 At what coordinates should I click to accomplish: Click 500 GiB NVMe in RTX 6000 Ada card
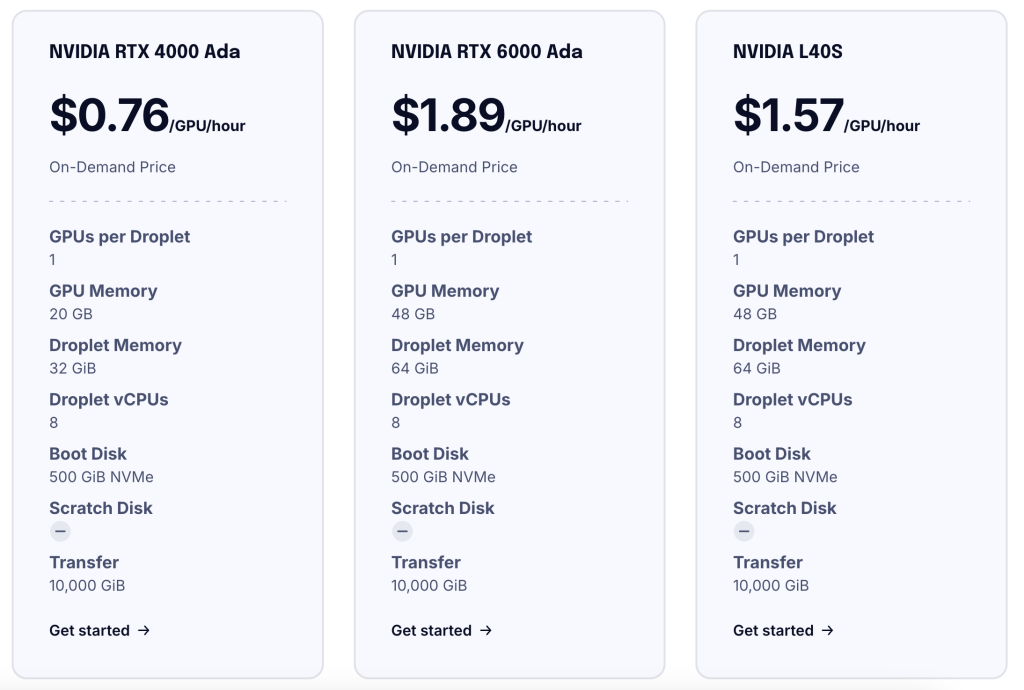click(x=443, y=477)
